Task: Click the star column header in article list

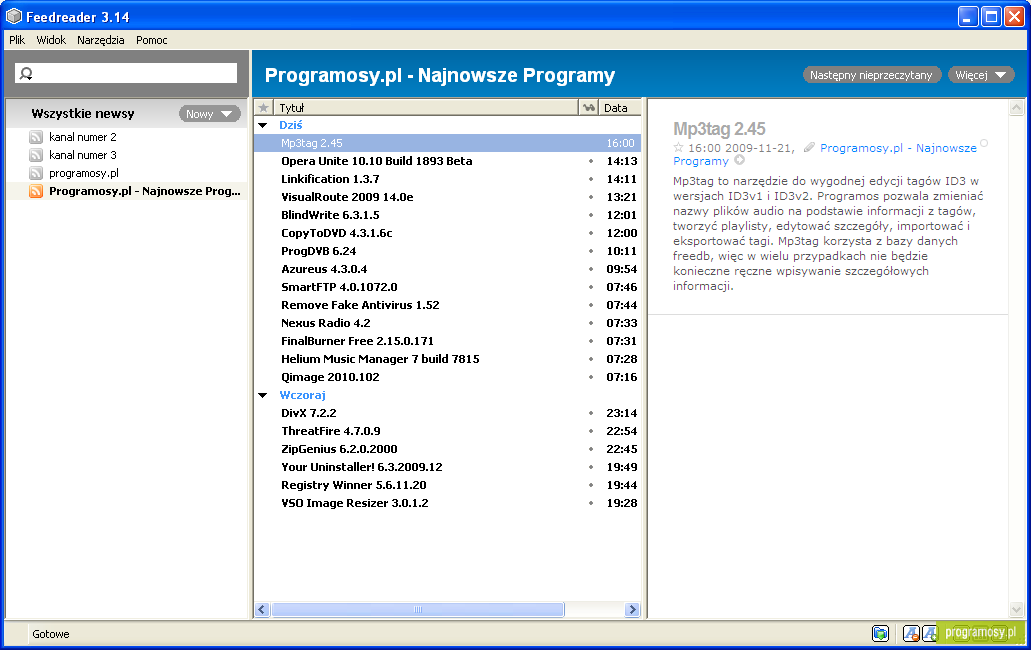Action: click(x=264, y=108)
